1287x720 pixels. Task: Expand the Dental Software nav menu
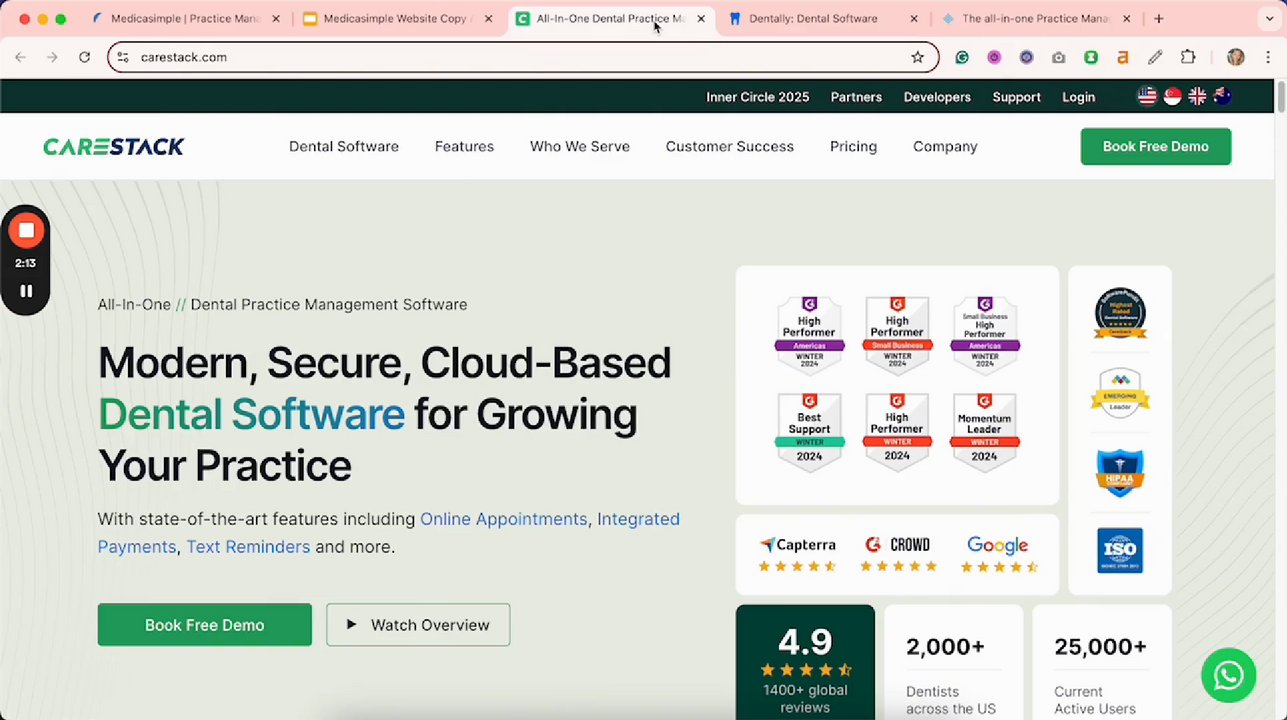[x=343, y=146]
